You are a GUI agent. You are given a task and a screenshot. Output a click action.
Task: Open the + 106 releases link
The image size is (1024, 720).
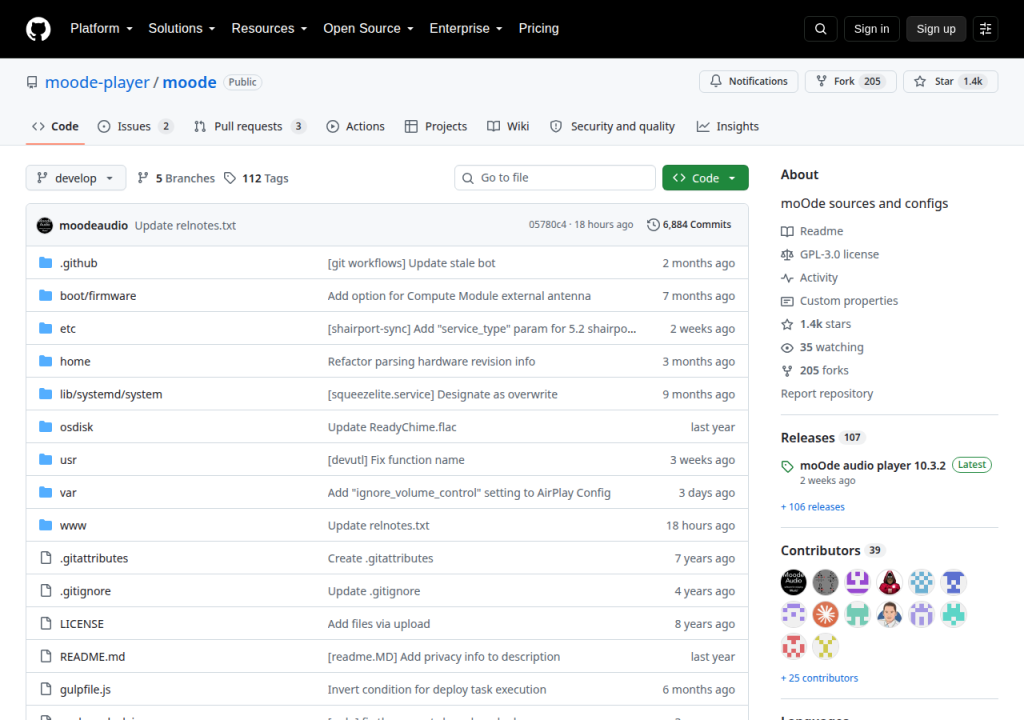[x=812, y=507]
